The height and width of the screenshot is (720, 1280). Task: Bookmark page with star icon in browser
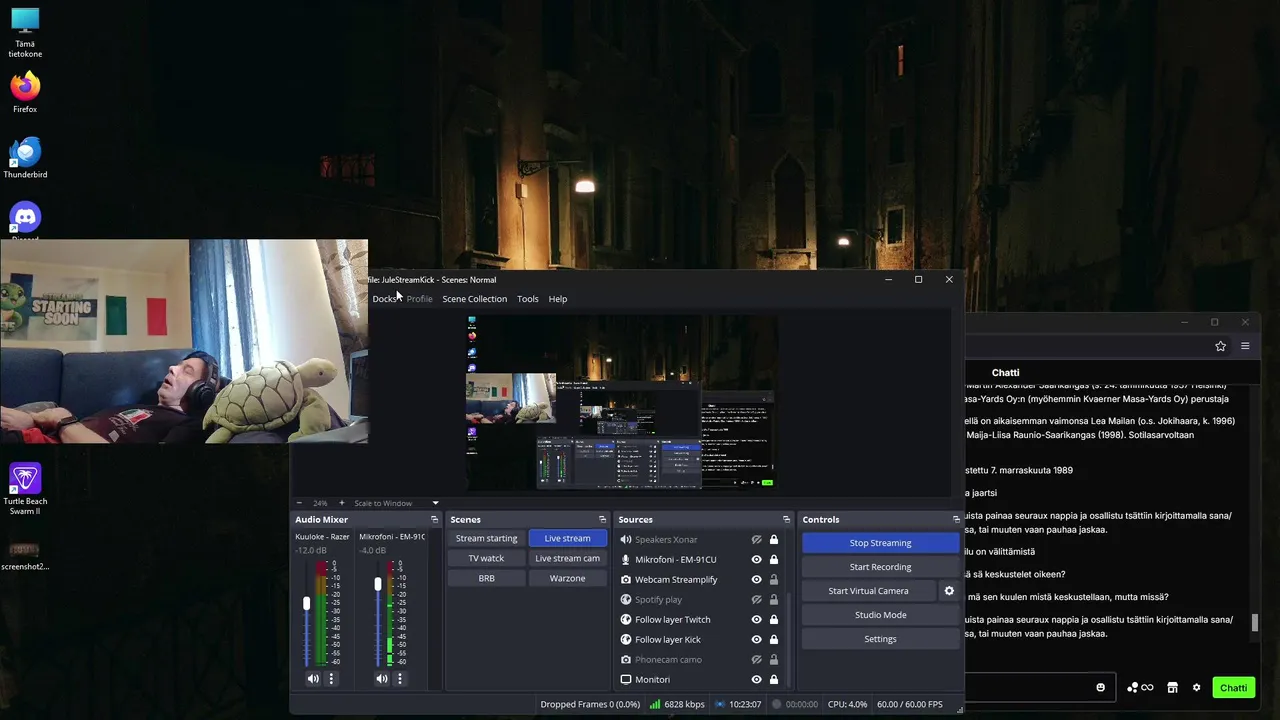click(1220, 346)
